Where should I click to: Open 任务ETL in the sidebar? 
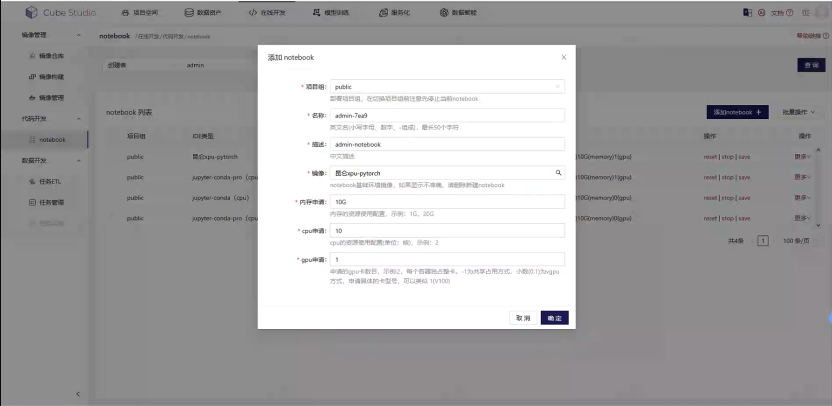[x=45, y=182]
